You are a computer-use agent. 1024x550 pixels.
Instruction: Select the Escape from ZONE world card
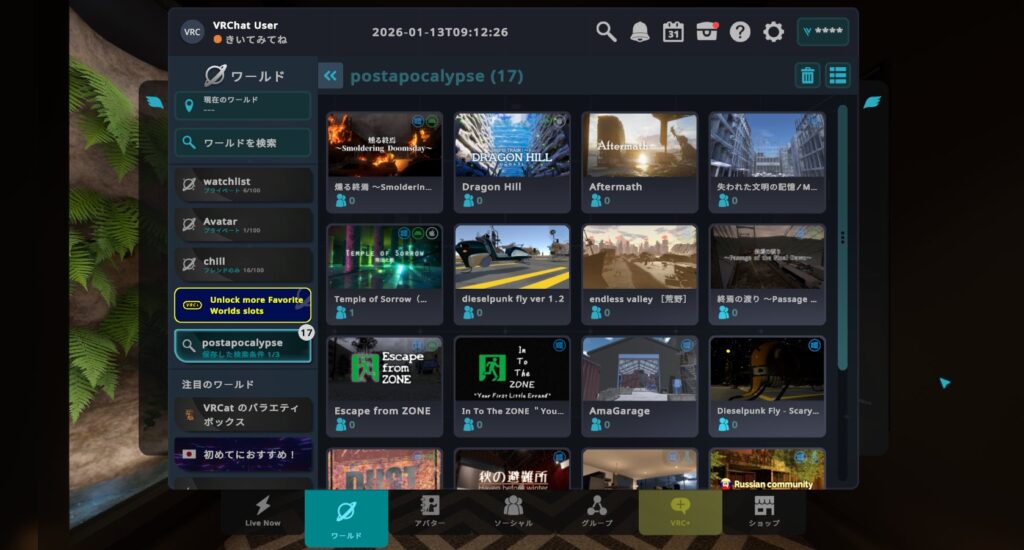[x=385, y=385]
